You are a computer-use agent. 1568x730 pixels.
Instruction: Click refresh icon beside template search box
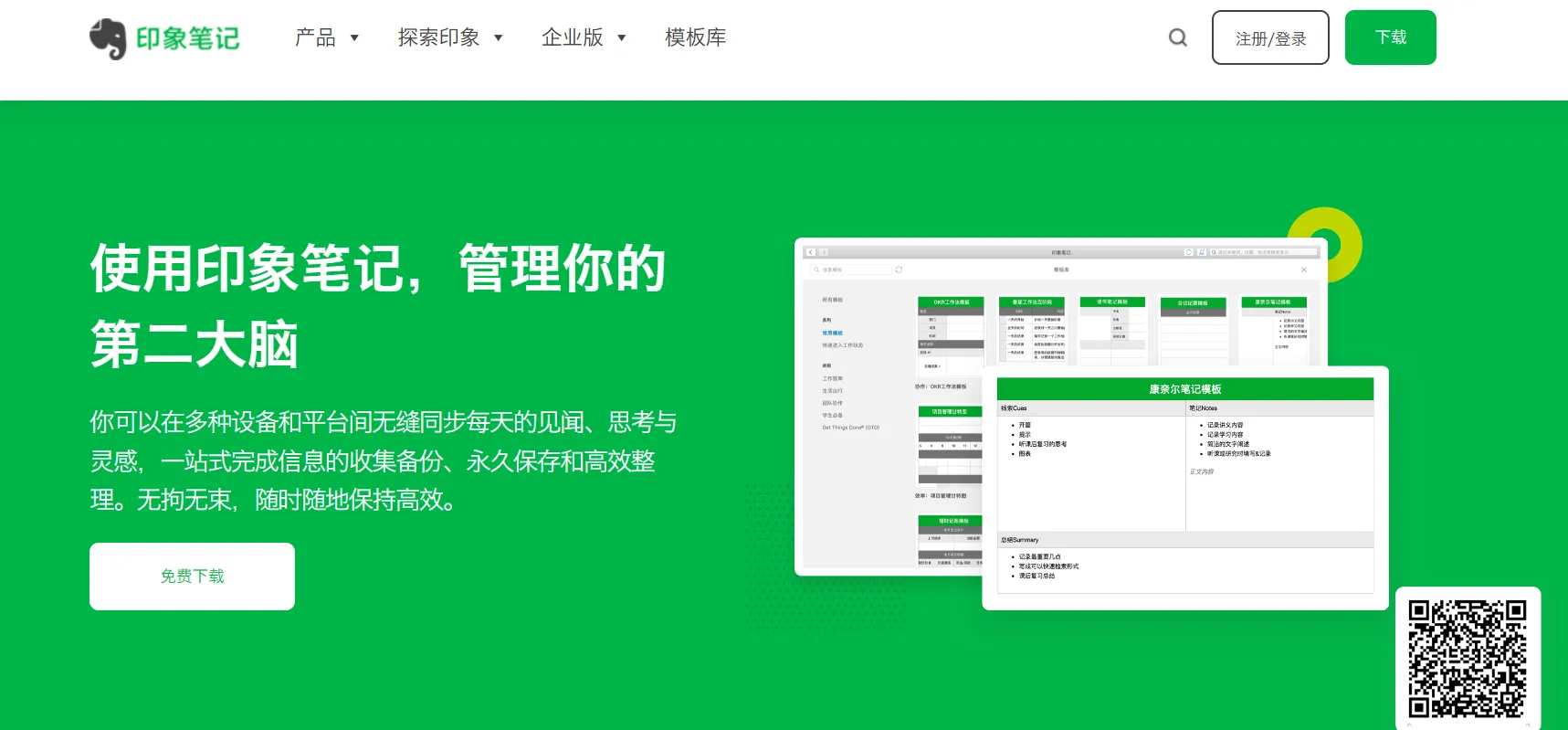[x=900, y=270]
